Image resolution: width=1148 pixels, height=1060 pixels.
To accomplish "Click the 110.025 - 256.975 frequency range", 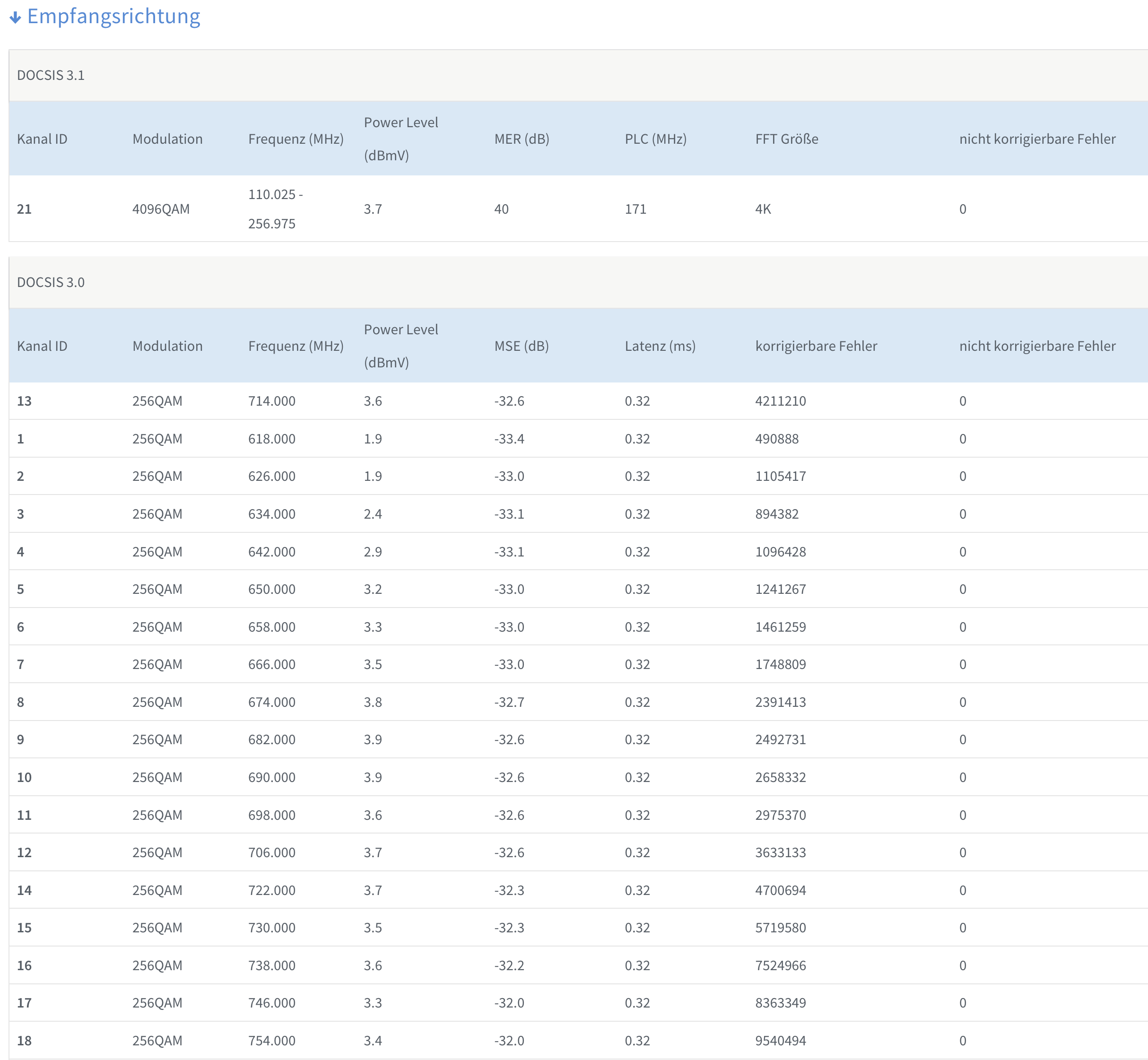I will tap(275, 209).
